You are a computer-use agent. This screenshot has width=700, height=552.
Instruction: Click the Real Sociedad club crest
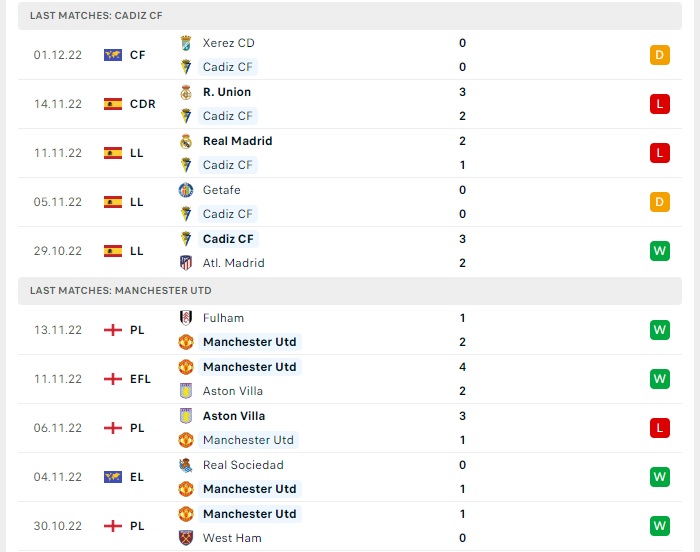[x=186, y=465]
